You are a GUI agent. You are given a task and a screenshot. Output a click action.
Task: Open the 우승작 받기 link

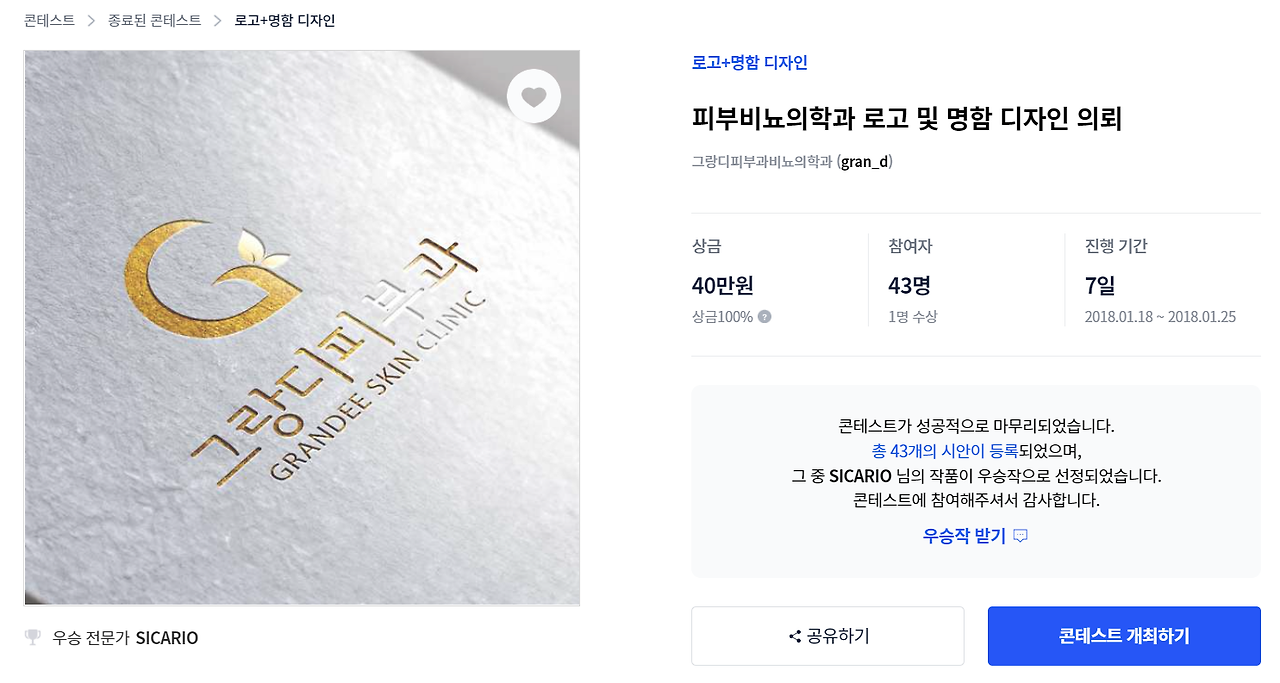coord(964,536)
